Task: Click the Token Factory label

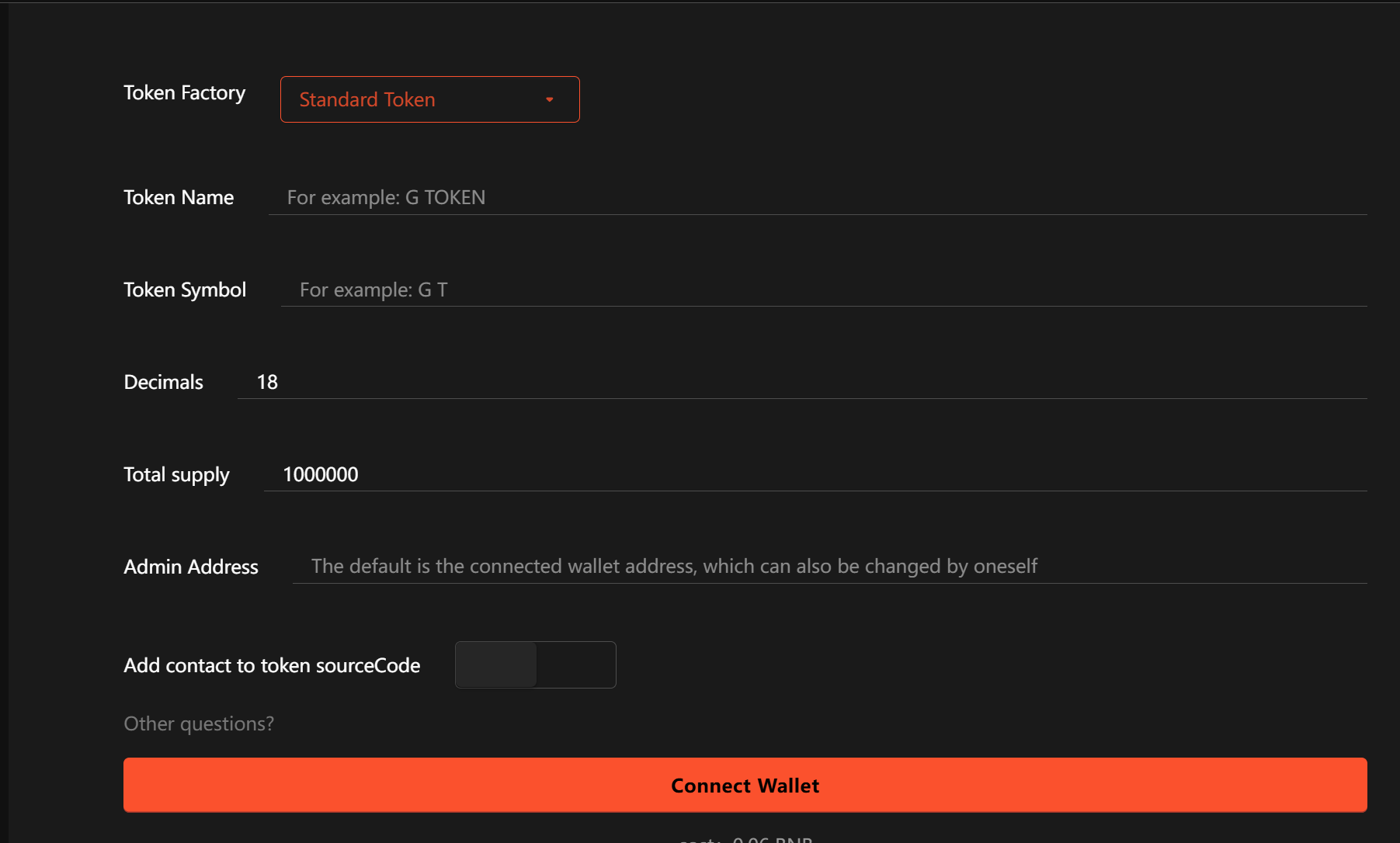Action: coord(184,92)
